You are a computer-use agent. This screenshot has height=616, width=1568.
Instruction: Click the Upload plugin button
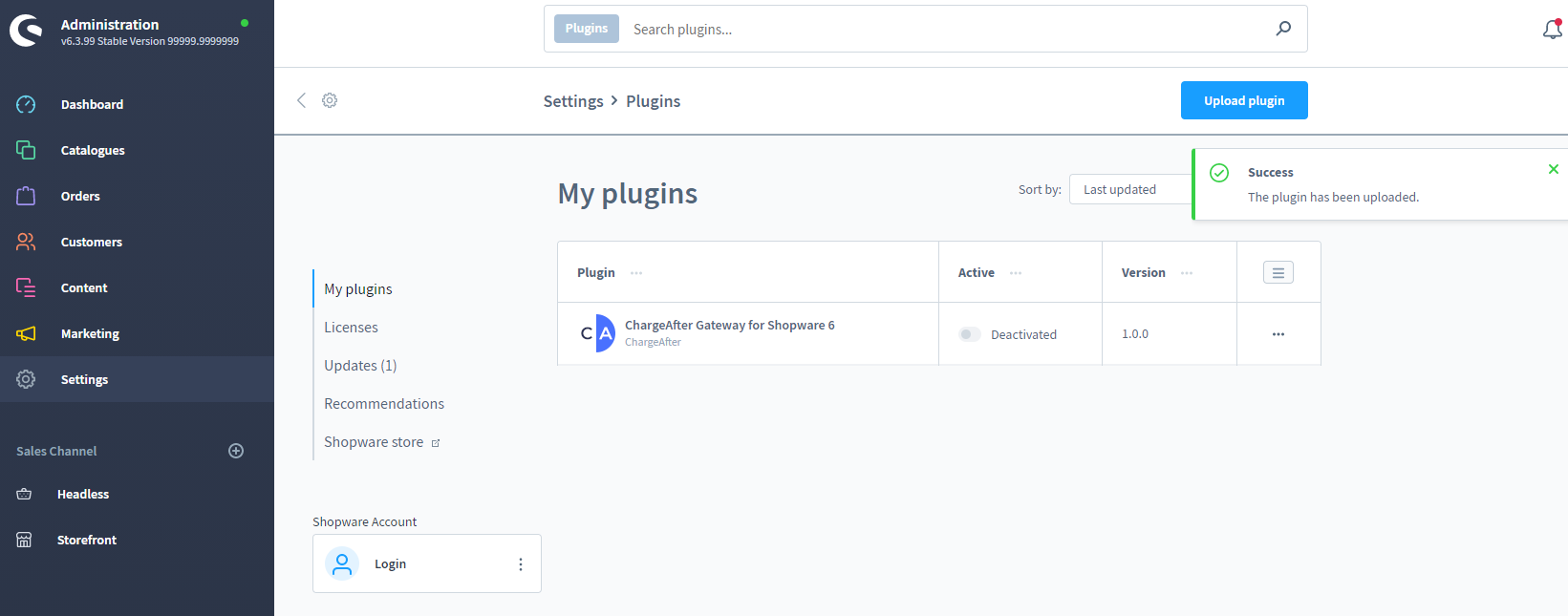point(1244,100)
